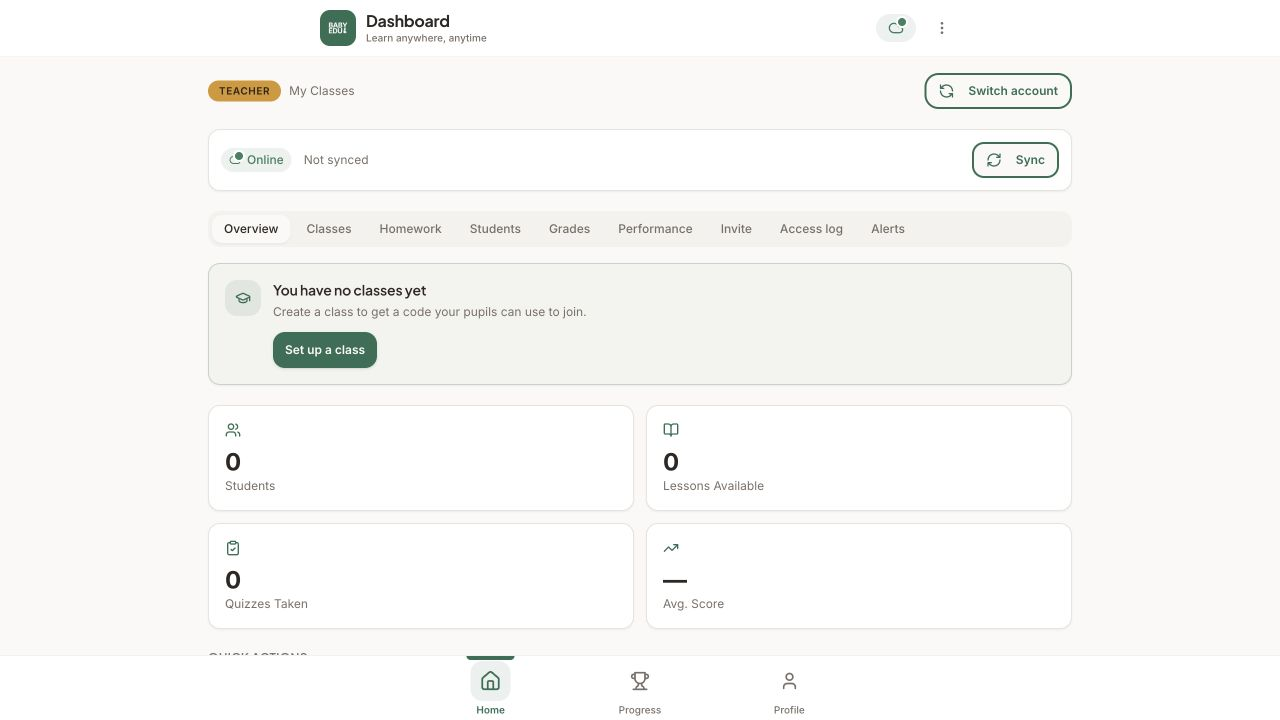Switch to the Grades tab

click(x=569, y=229)
